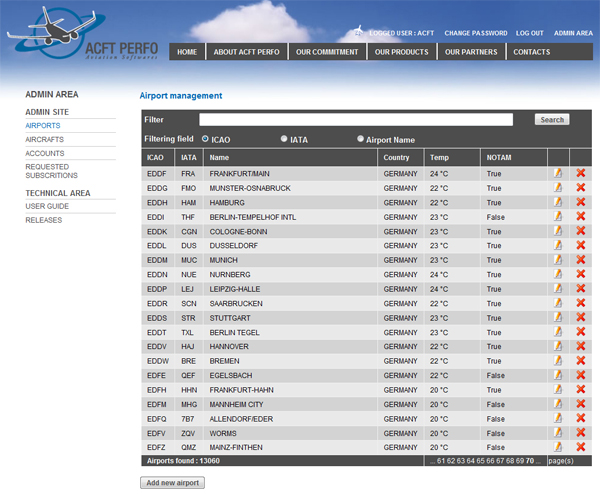Type in the Filter text field

click(x=356, y=119)
